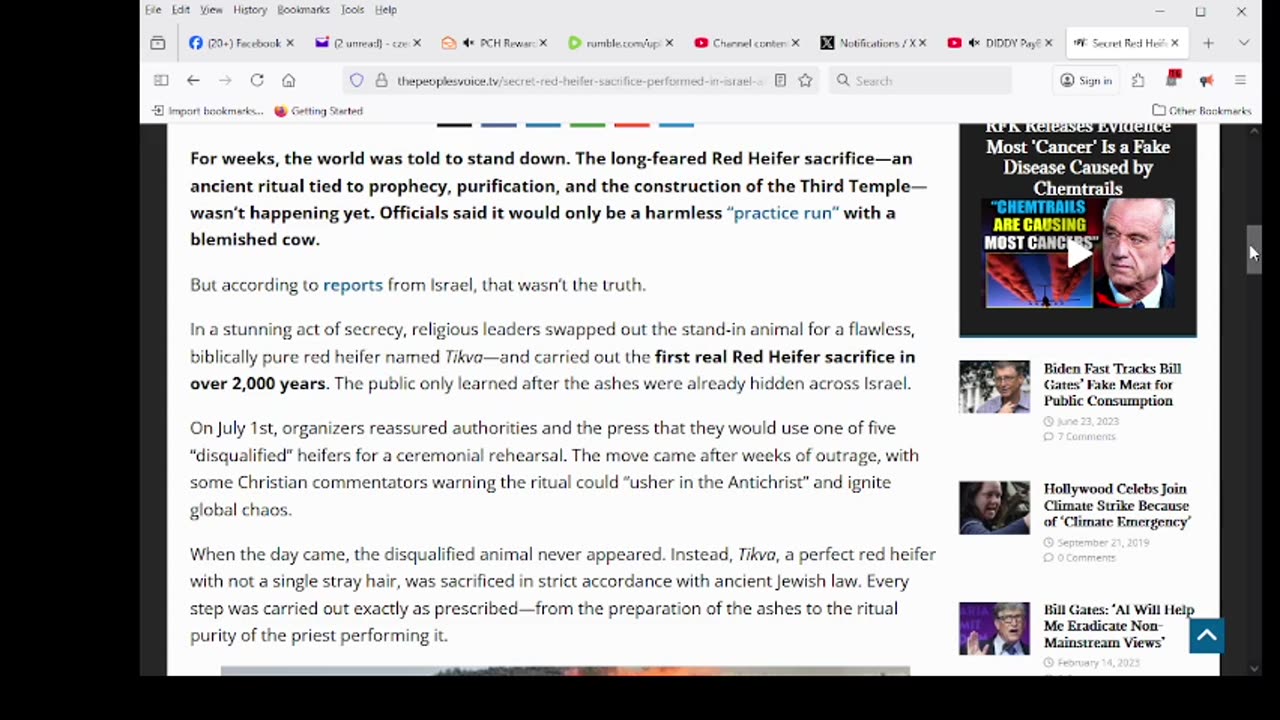The width and height of the screenshot is (1280, 720).
Task: Click the vertical scrollbar thumb
Action: coord(1254,248)
